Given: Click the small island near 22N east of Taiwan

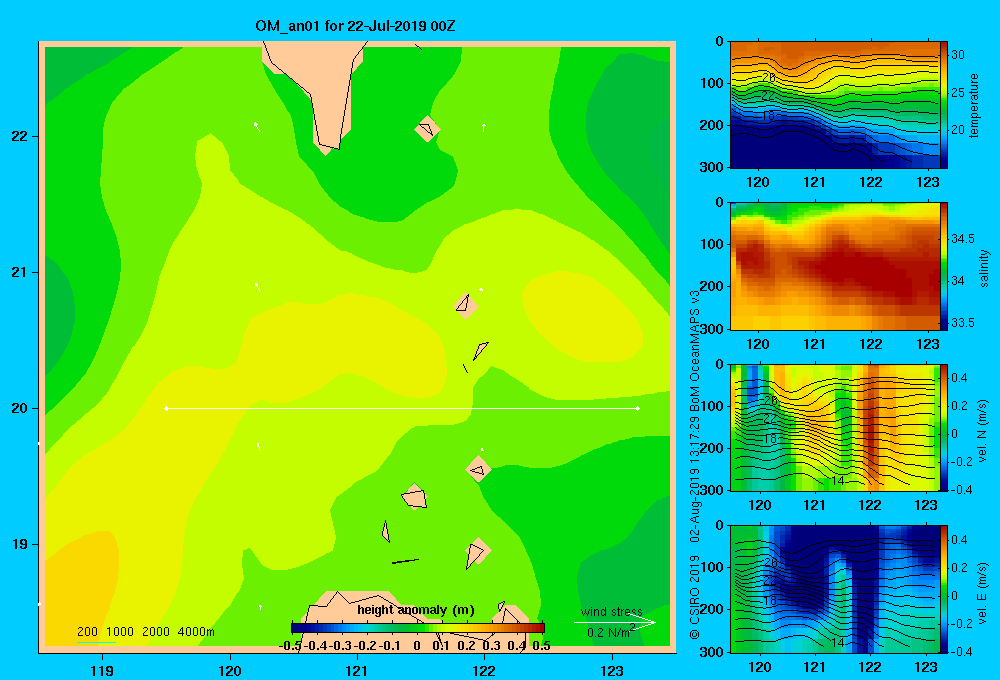Looking at the screenshot, I should 427,129.
